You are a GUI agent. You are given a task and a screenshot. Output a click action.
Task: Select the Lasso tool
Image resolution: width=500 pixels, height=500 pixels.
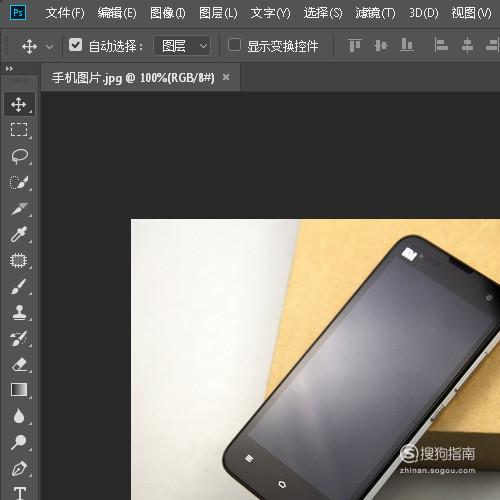[19, 156]
